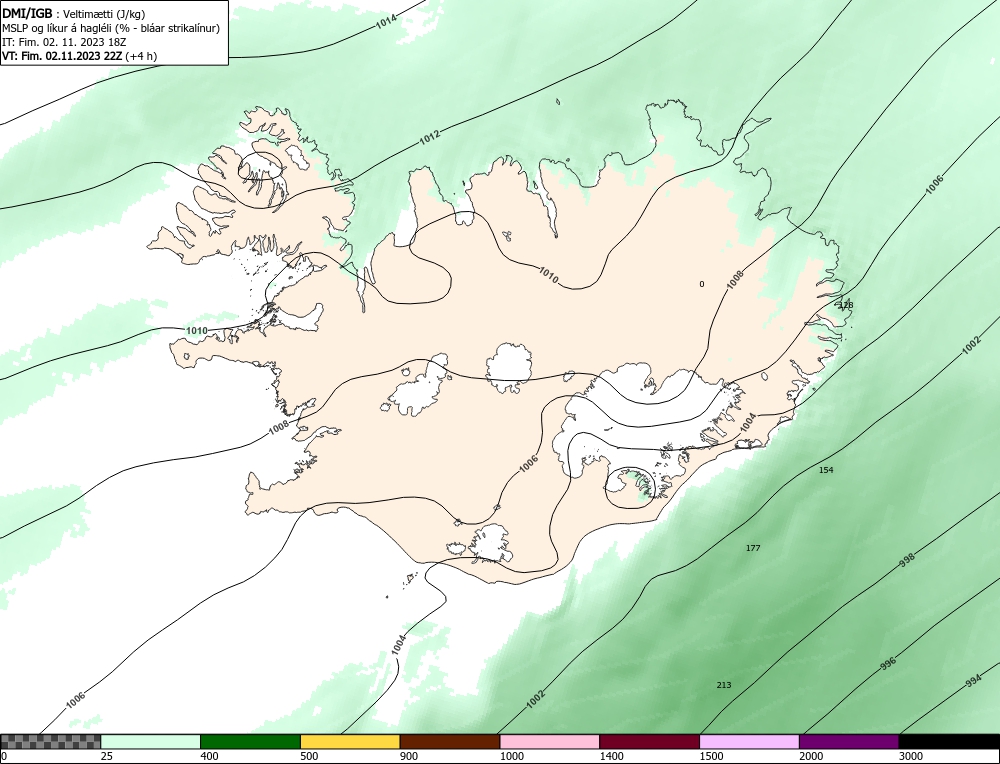Click the legend tick label 900
This screenshot has height=764, width=1000.
point(409,756)
